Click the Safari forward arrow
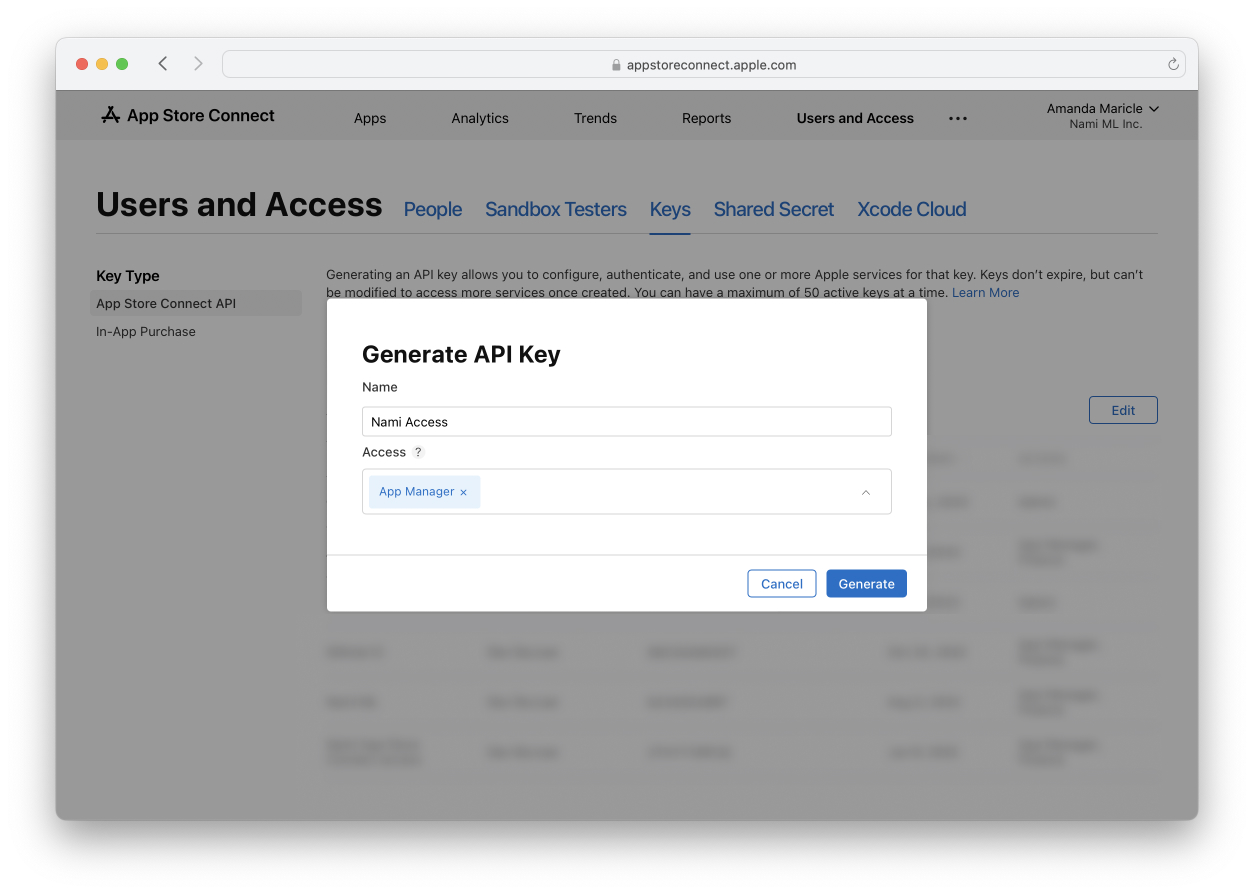Image resolution: width=1254 pixels, height=894 pixels. click(x=198, y=64)
